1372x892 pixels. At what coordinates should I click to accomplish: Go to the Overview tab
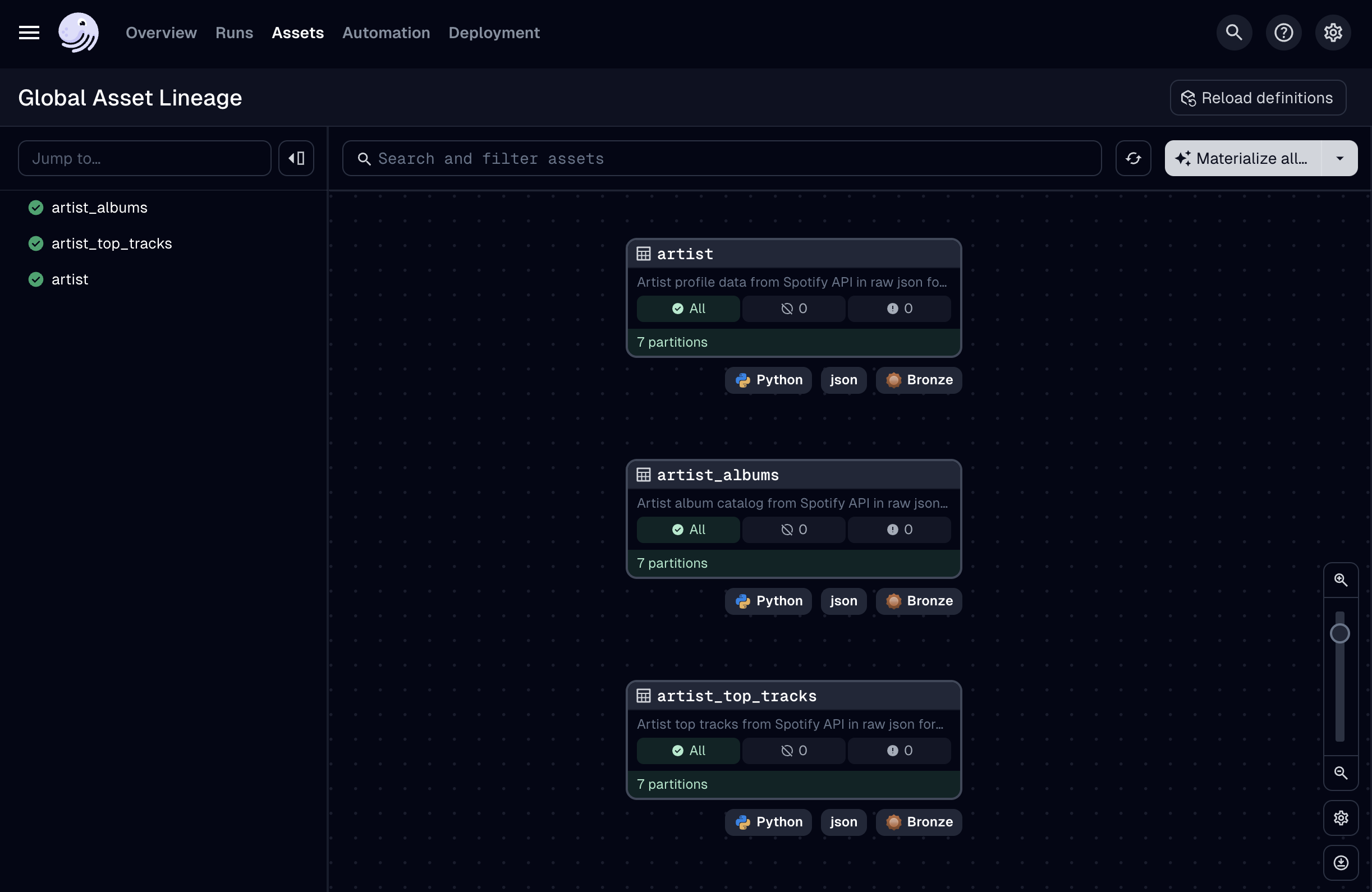click(162, 33)
